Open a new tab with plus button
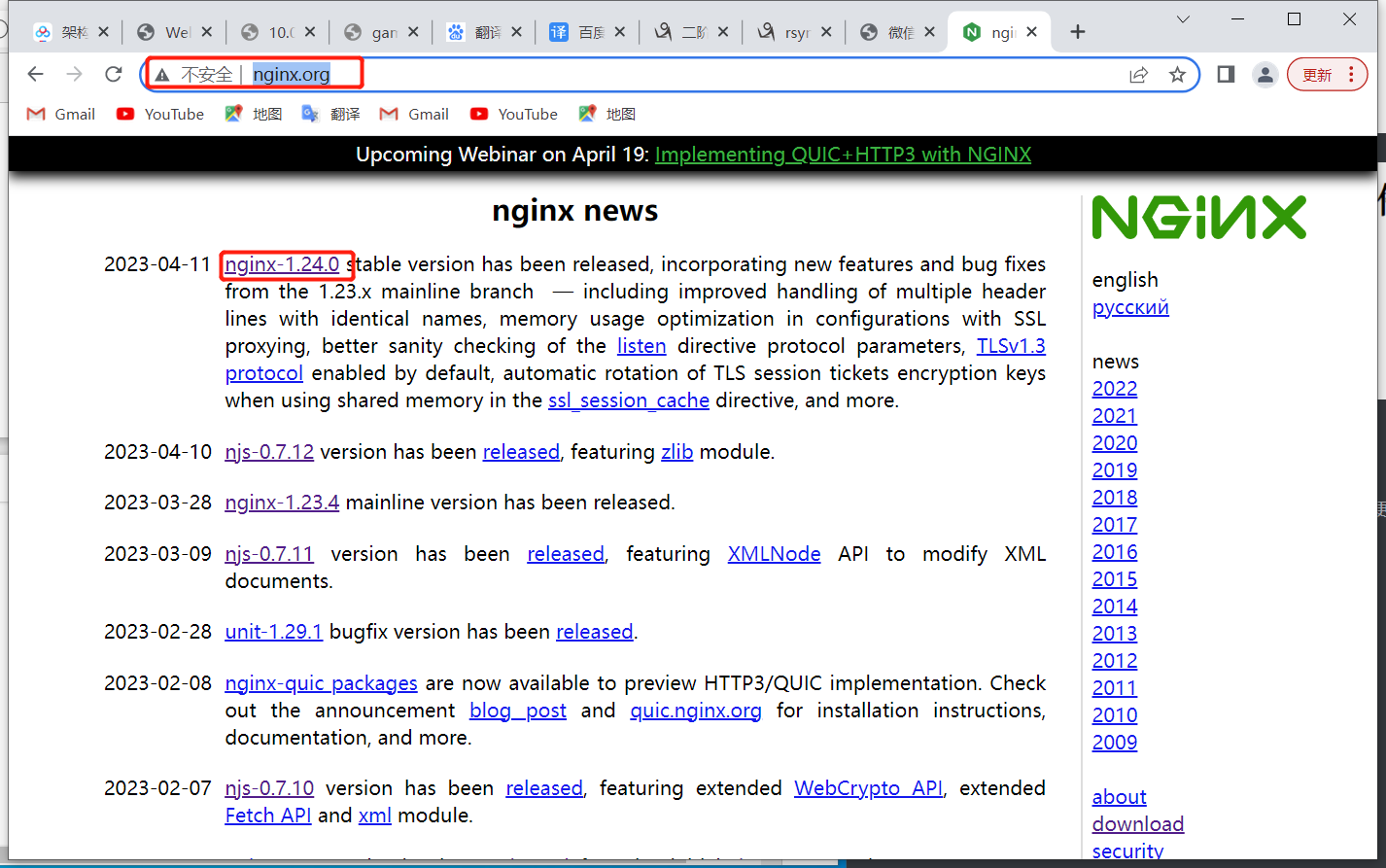The image size is (1386, 868). [x=1077, y=32]
